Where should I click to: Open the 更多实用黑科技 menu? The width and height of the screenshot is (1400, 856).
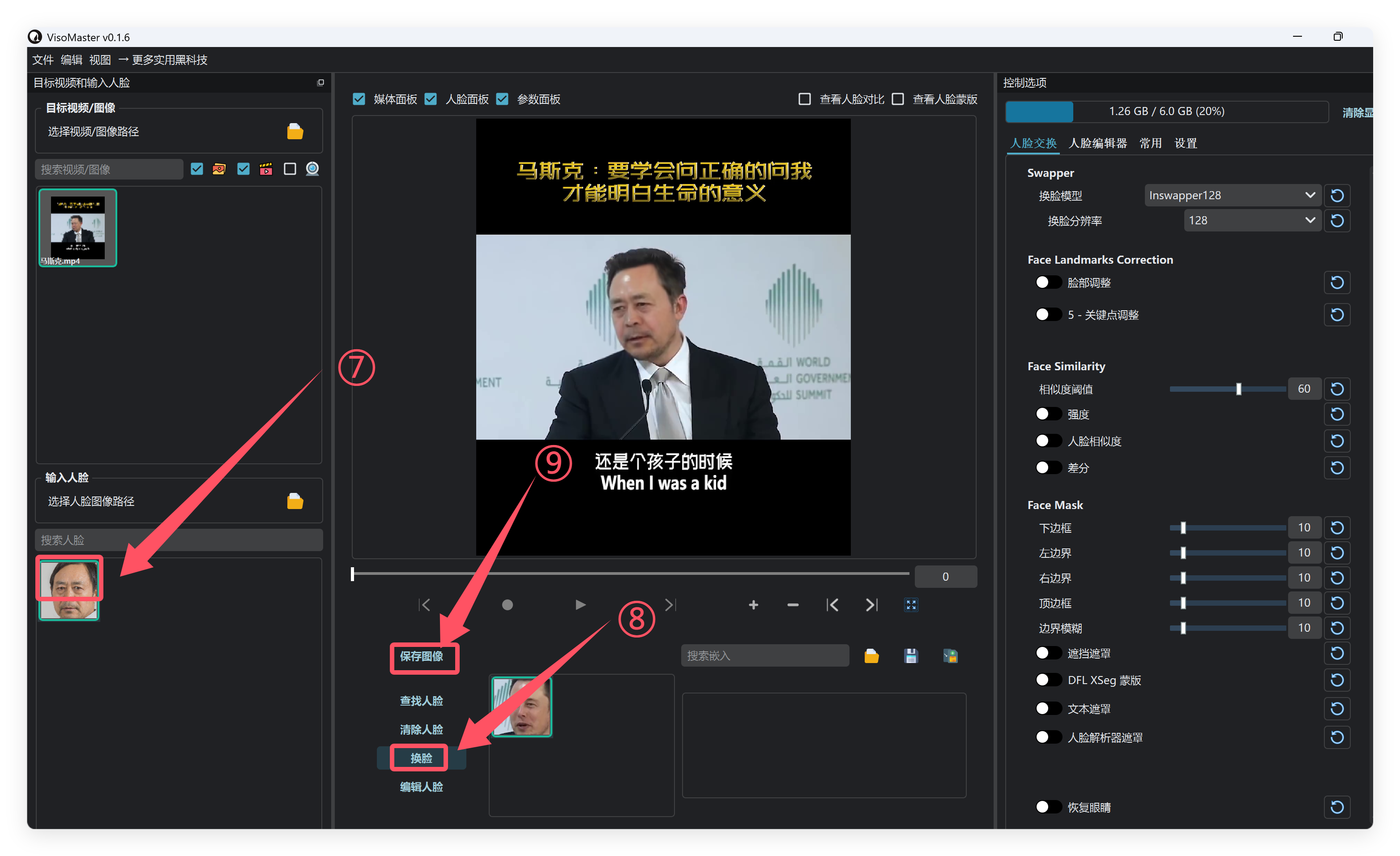(x=163, y=60)
